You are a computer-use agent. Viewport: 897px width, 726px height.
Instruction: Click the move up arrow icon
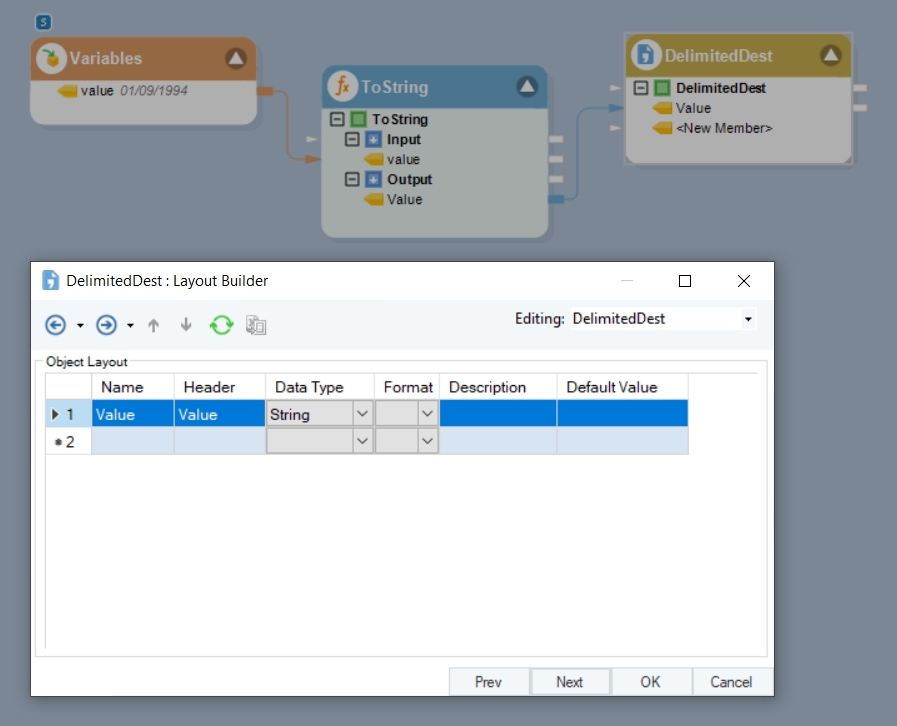[153, 325]
